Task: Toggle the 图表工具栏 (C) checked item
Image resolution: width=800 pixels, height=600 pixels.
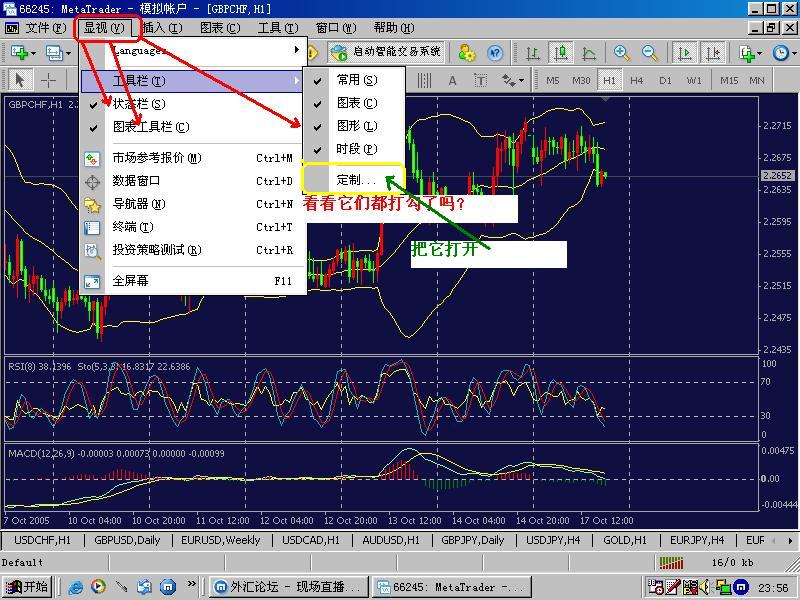Action: (193, 127)
